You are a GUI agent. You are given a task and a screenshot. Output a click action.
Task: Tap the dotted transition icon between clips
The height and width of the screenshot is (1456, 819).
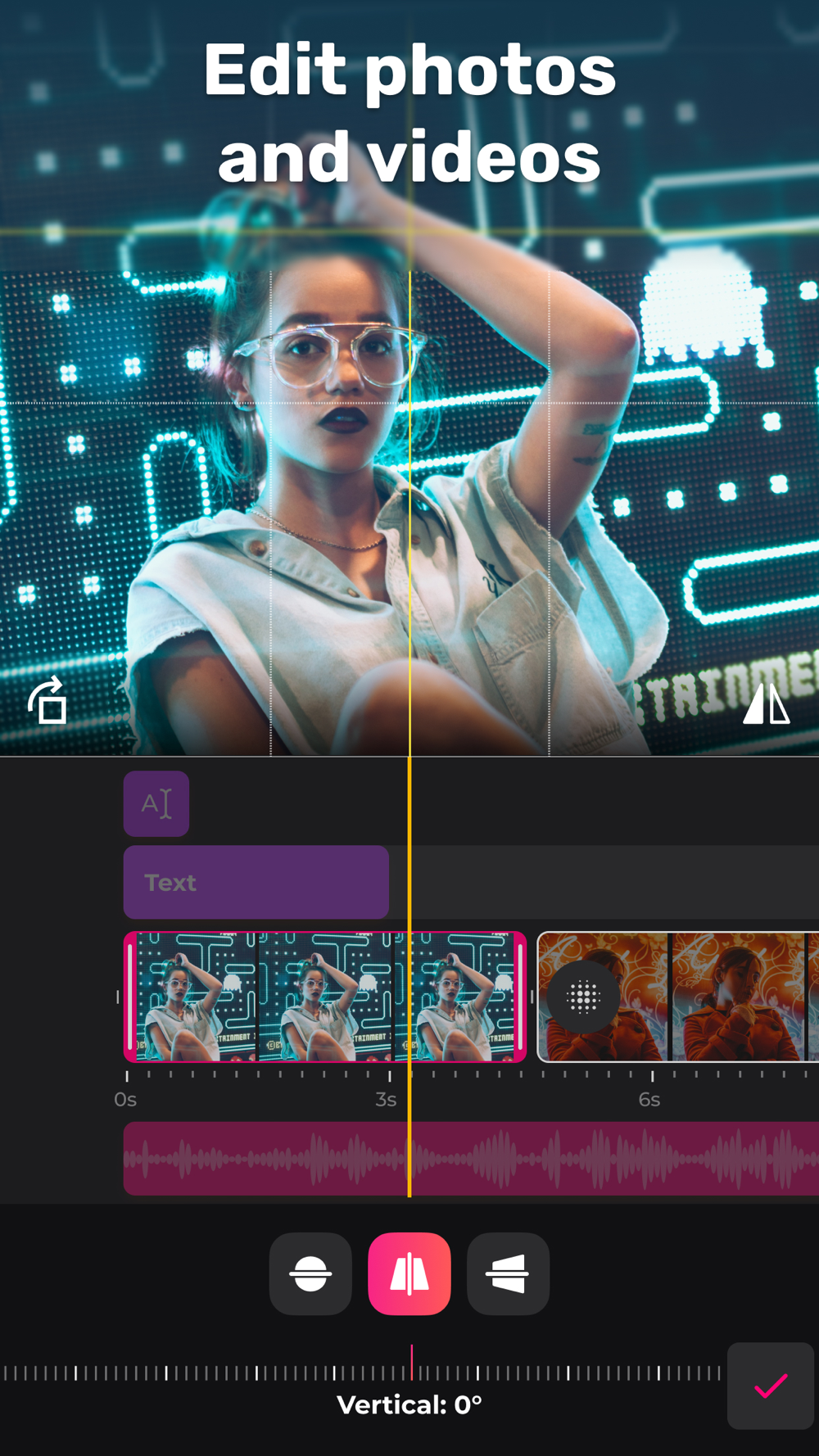point(583,997)
